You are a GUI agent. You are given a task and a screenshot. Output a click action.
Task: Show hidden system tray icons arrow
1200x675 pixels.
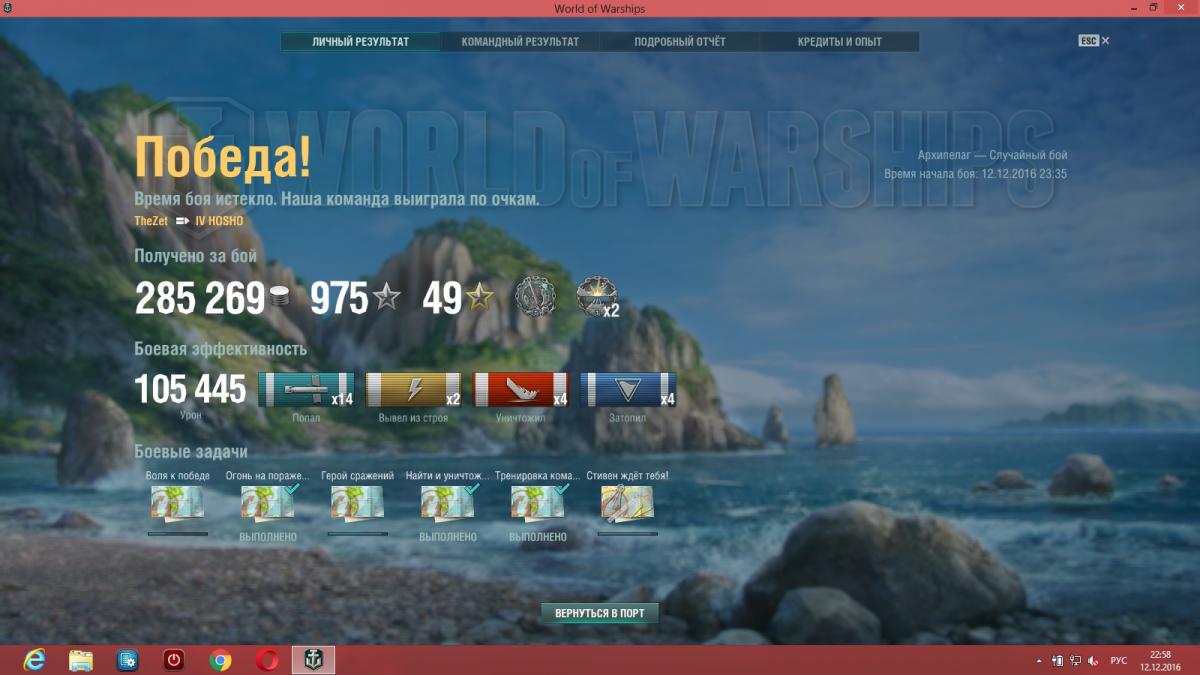[x=1040, y=660]
